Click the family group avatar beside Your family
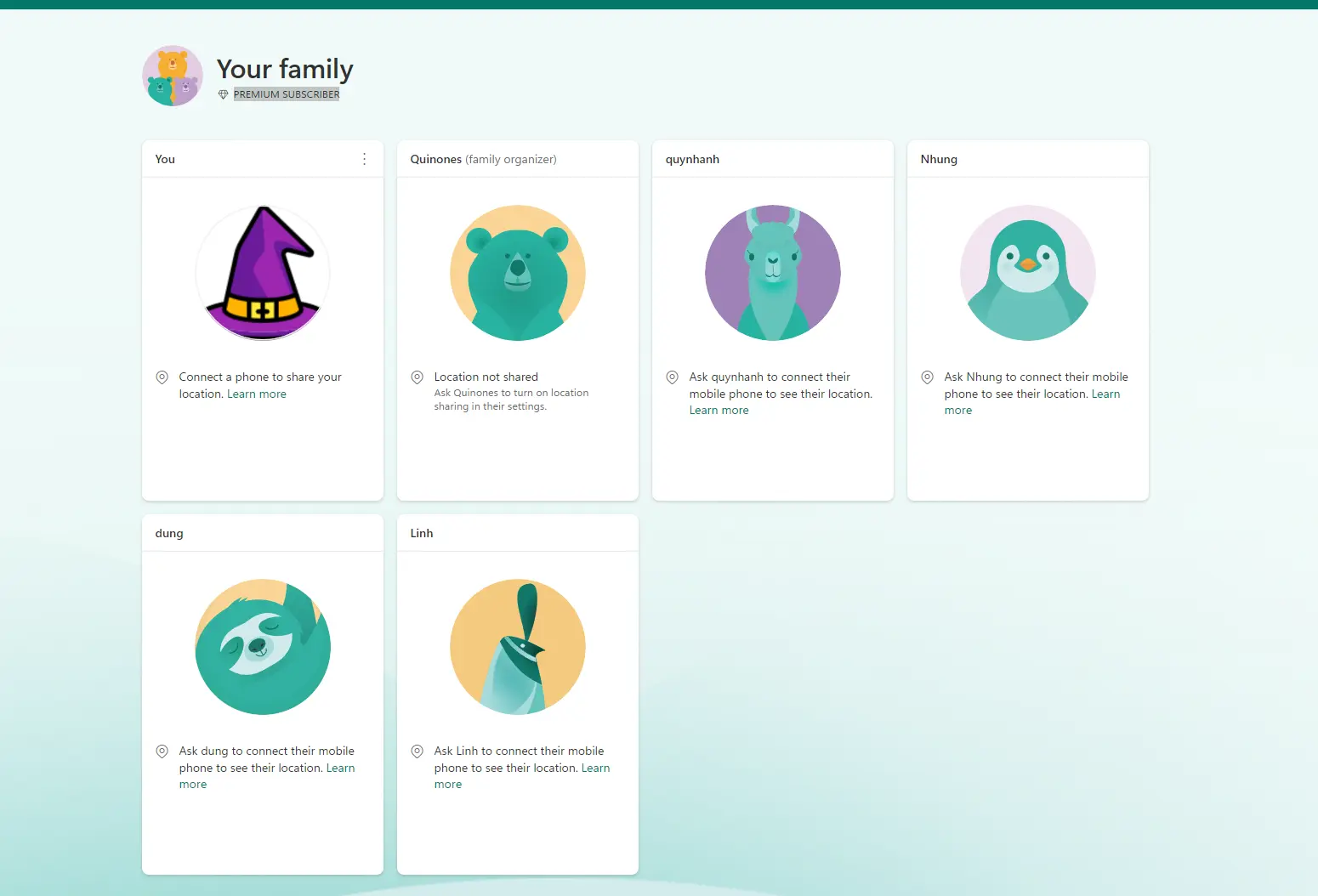Screen dimensions: 1318x896 pos(173,76)
